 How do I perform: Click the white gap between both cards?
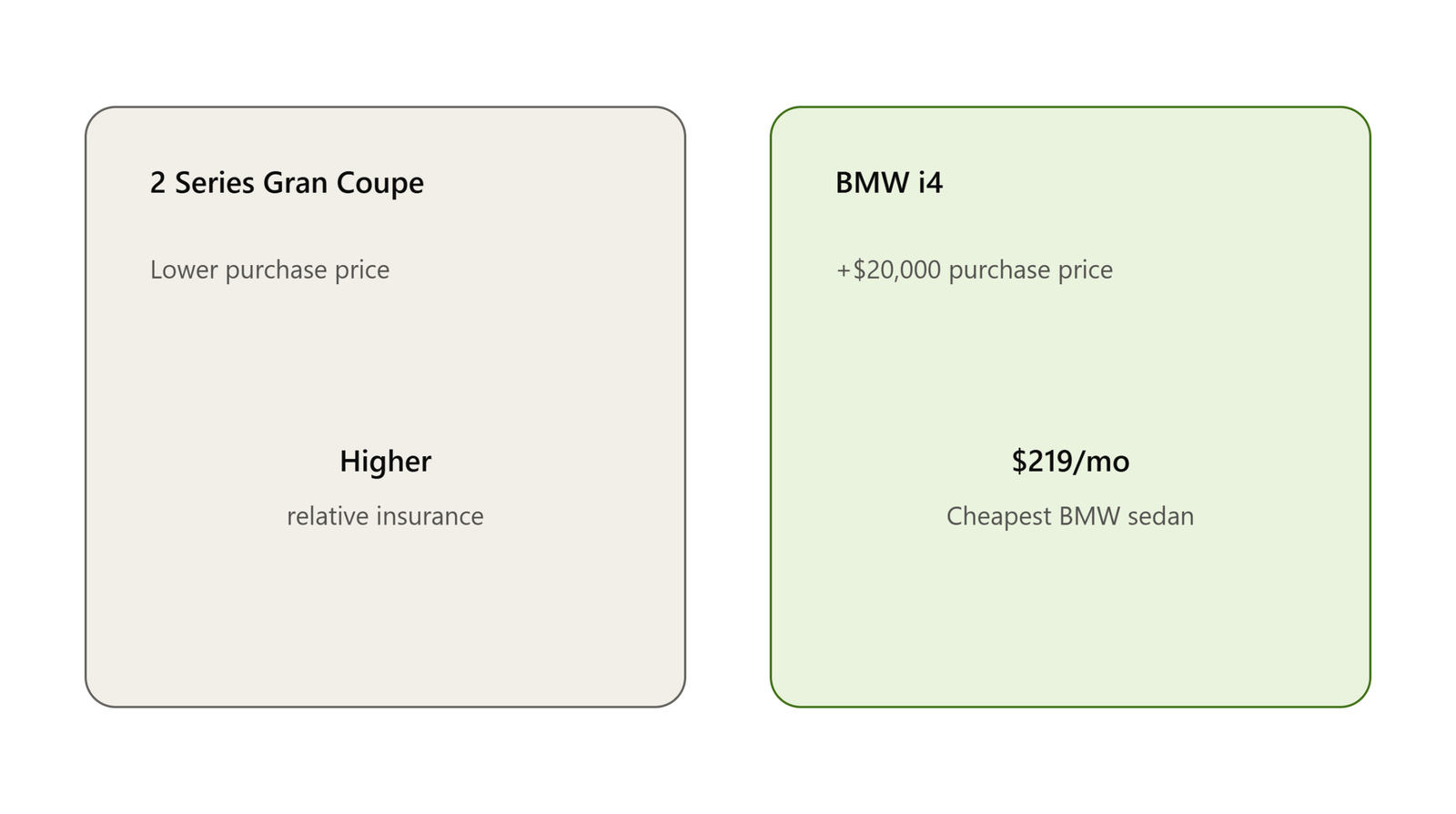(728, 406)
